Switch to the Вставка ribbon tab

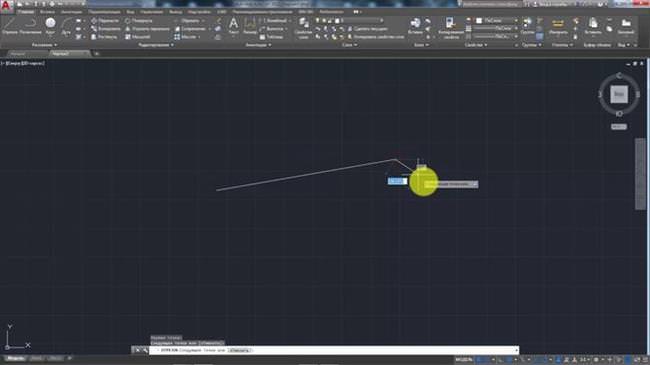pyautogui.click(x=47, y=12)
